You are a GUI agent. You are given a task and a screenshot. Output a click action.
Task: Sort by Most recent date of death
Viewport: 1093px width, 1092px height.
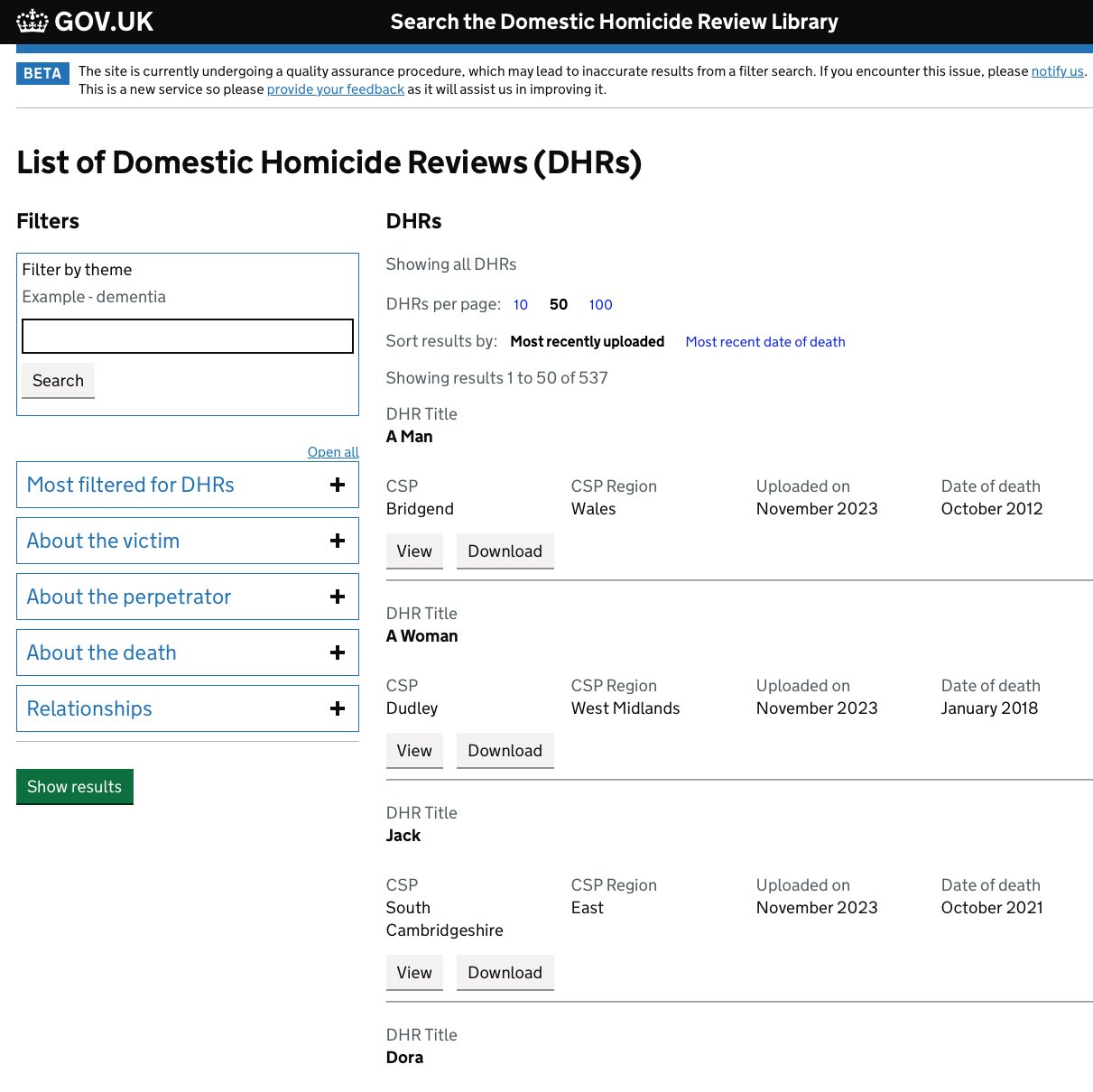coord(765,342)
